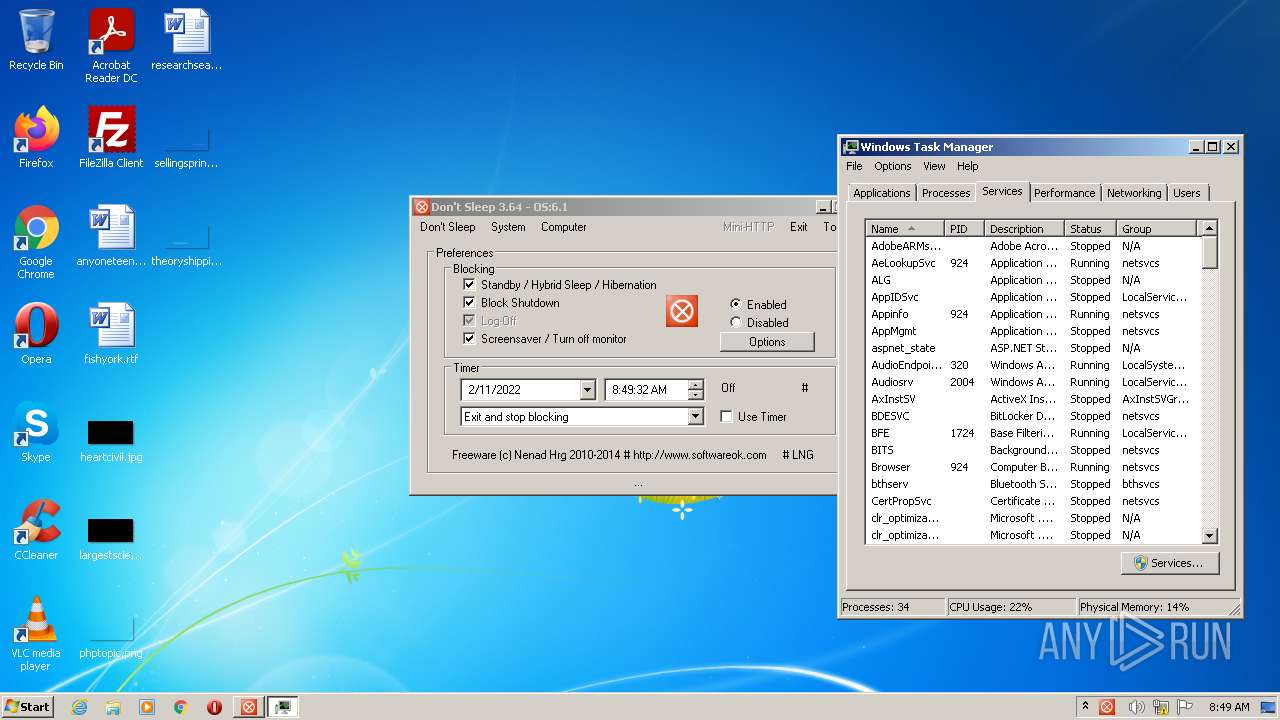Click the # symbol beside timer Off
This screenshot has height=720, width=1280.
tap(805, 388)
